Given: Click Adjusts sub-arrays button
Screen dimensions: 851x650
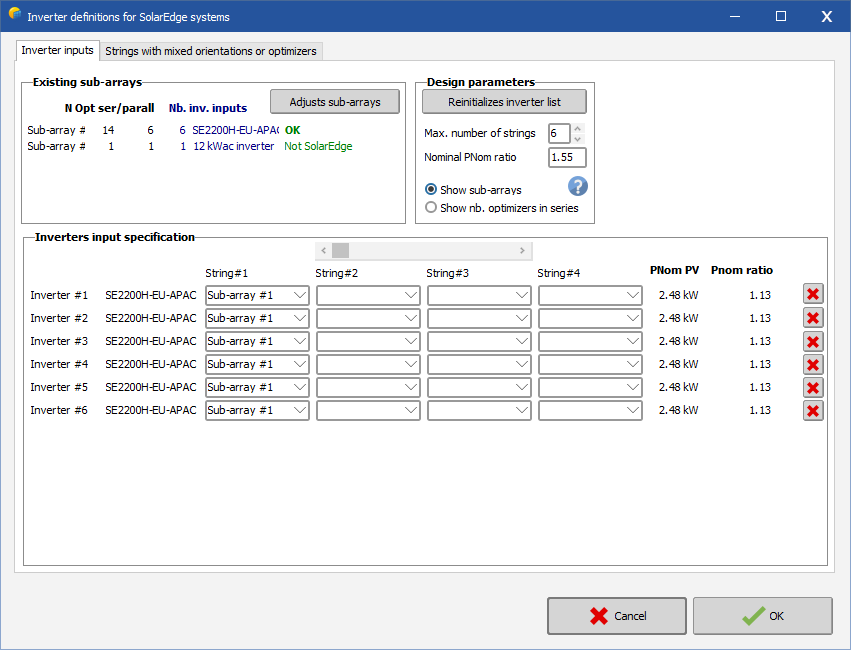Looking at the screenshot, I should click(x=335, y=102).
